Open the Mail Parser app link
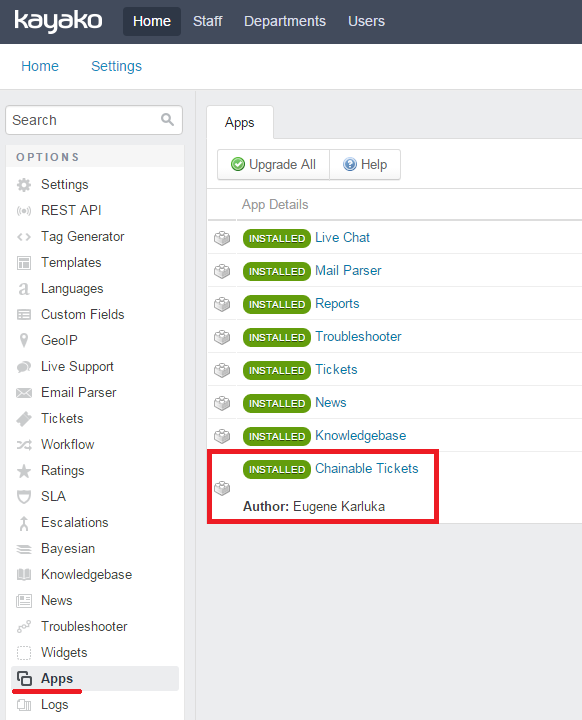This screenshot has width=582, height=720. [348, 270]
